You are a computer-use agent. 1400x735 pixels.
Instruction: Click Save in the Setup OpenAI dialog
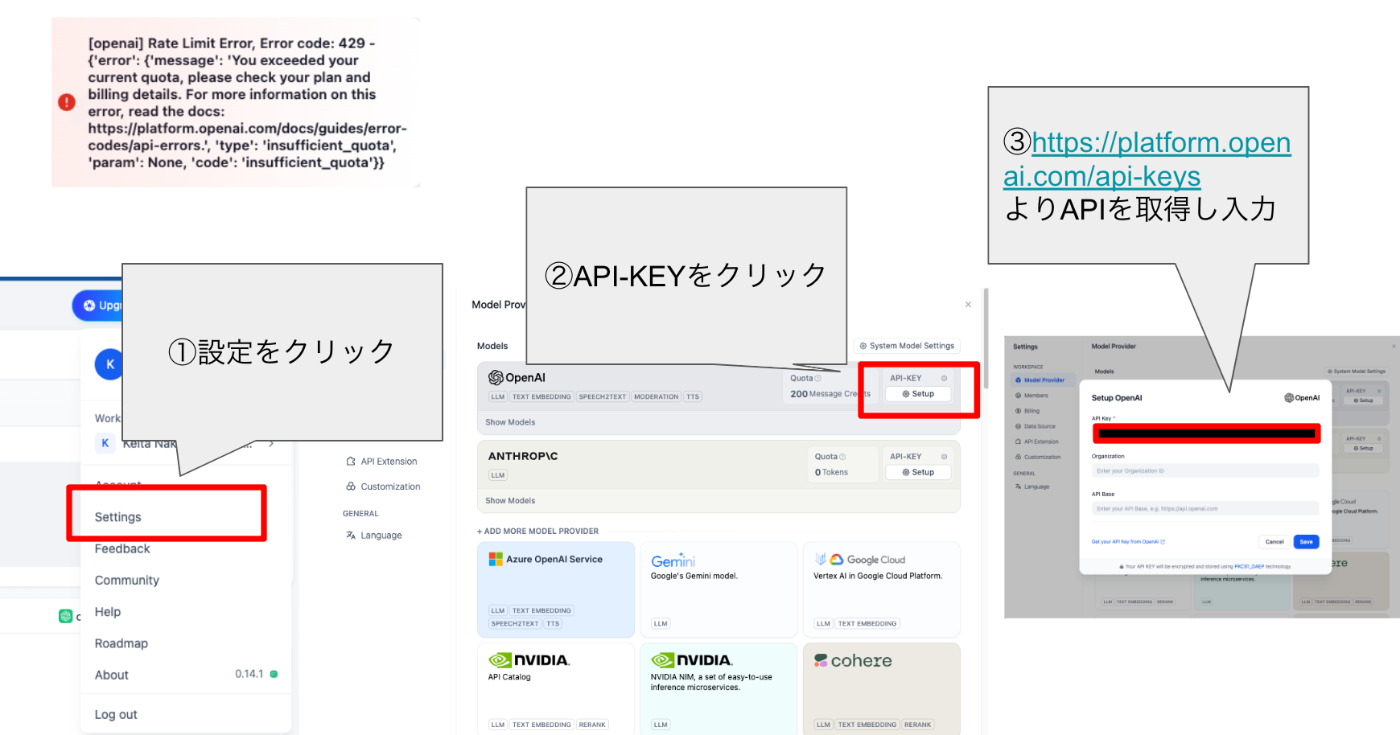1306,541
